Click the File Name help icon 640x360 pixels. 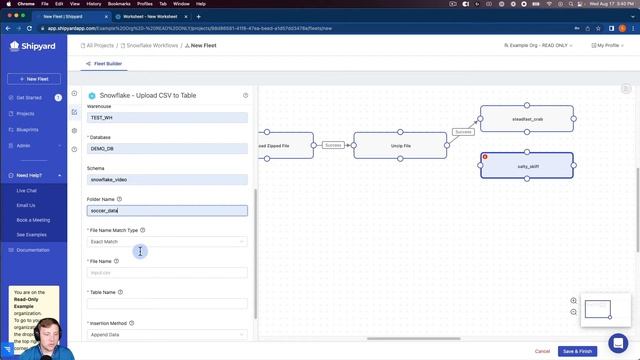tap(116, 261)
